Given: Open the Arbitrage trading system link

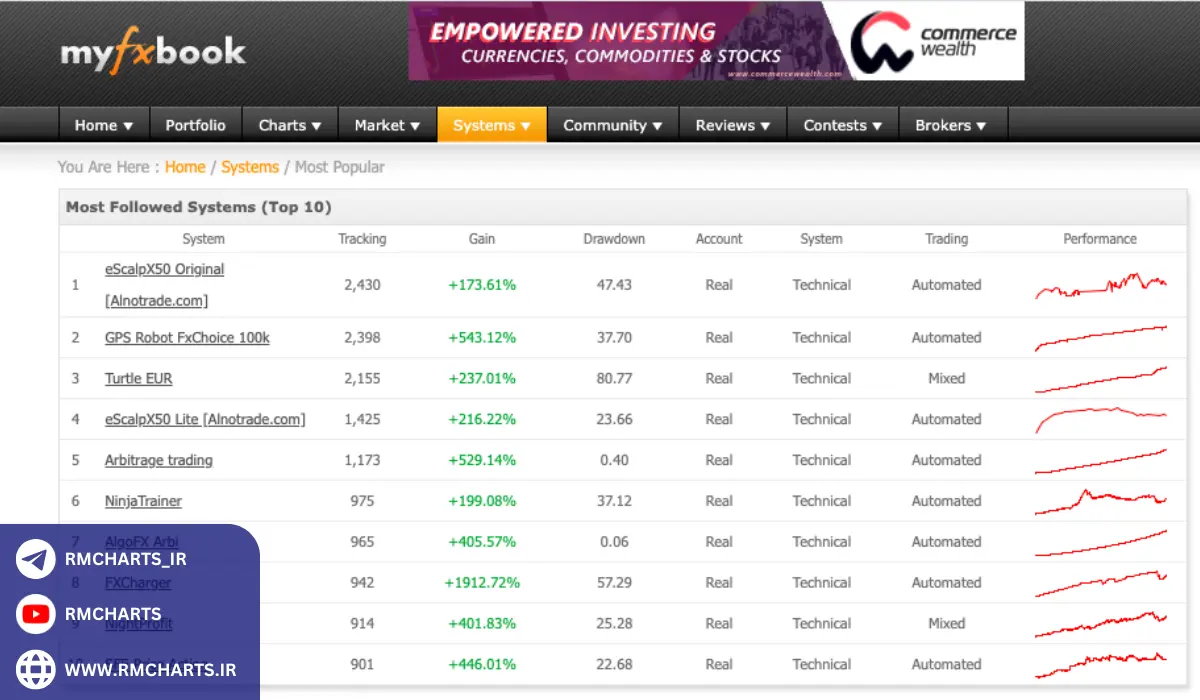Looking at the screenshot, I should click(x=159, y=460).
